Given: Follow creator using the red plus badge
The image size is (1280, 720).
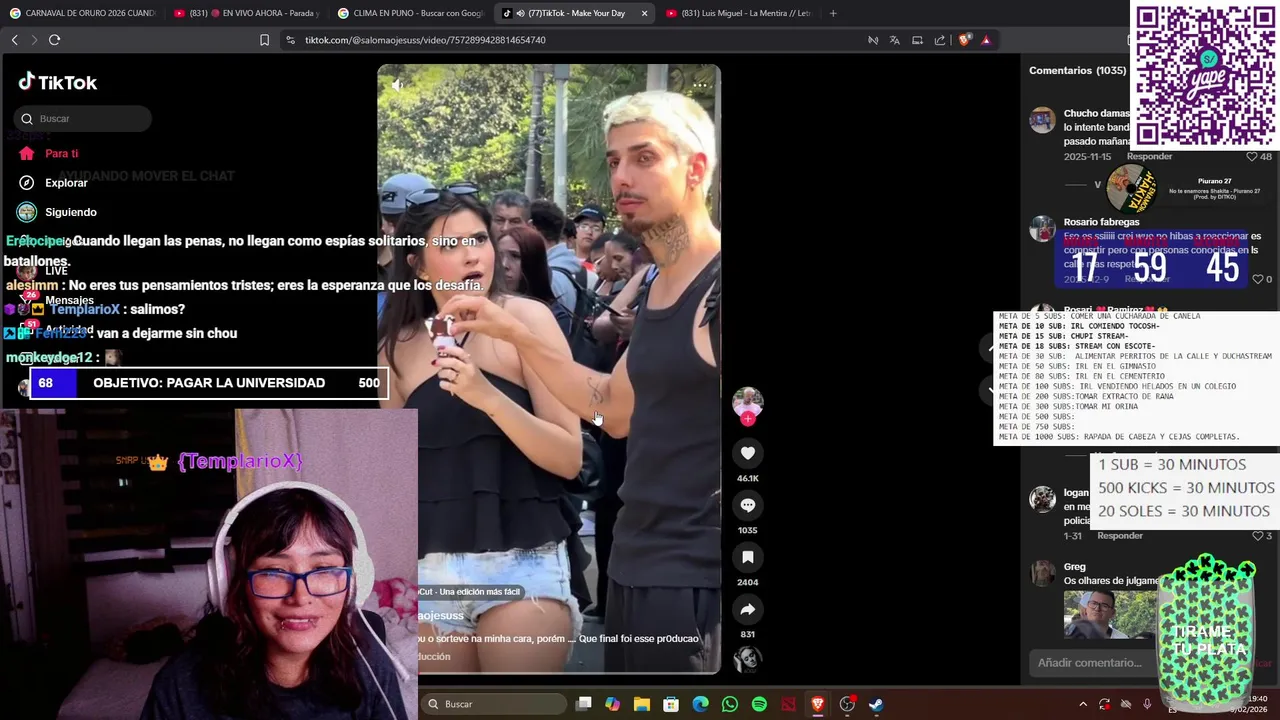Looking at the screenshot, I should tap(747, 419).
